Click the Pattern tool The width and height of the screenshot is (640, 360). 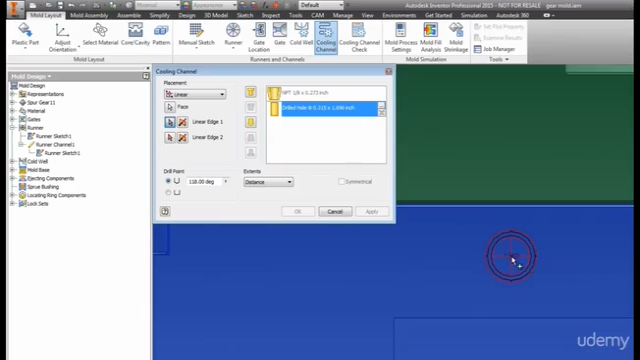point(161,34)
